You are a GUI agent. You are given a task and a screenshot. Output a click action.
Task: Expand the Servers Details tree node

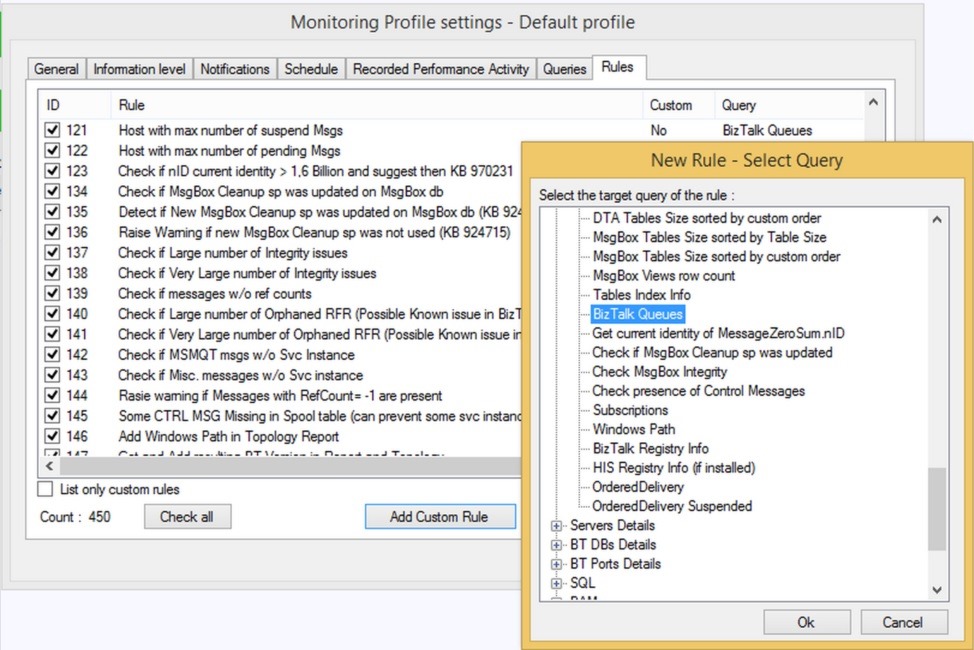[557, 526]
